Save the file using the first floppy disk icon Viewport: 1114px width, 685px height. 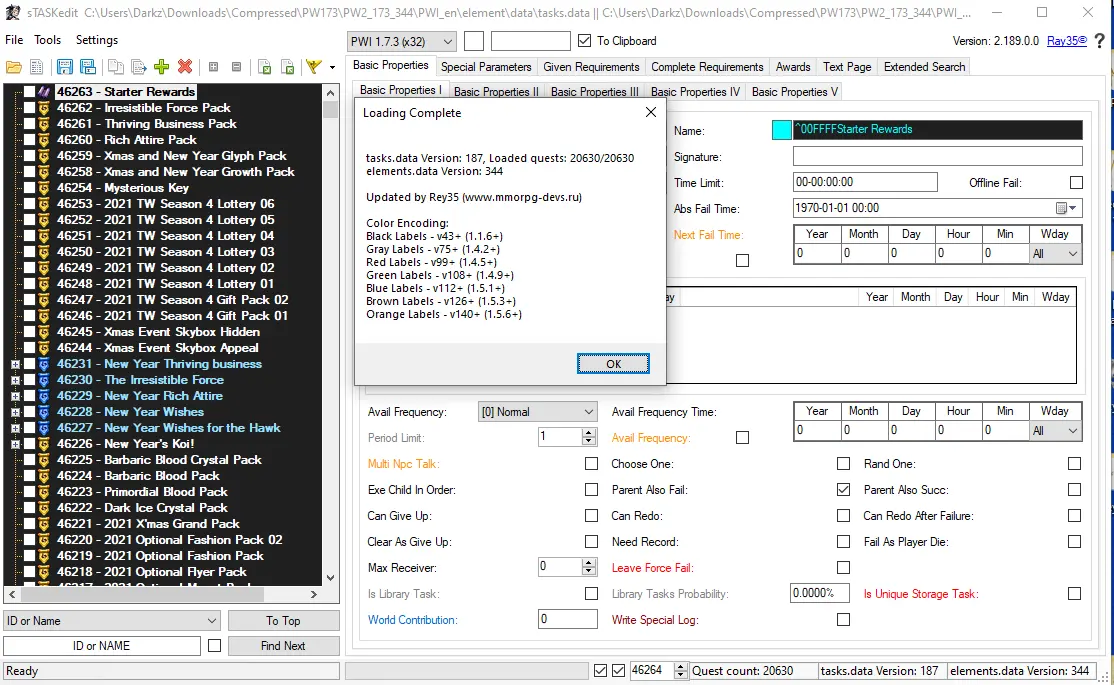pos(65,68)
